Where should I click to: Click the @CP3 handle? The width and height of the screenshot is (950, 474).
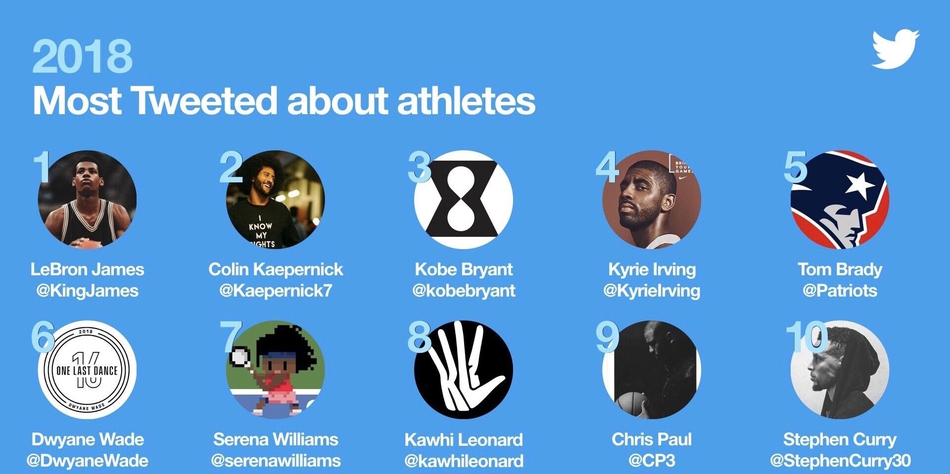click(x=651, y=461)
